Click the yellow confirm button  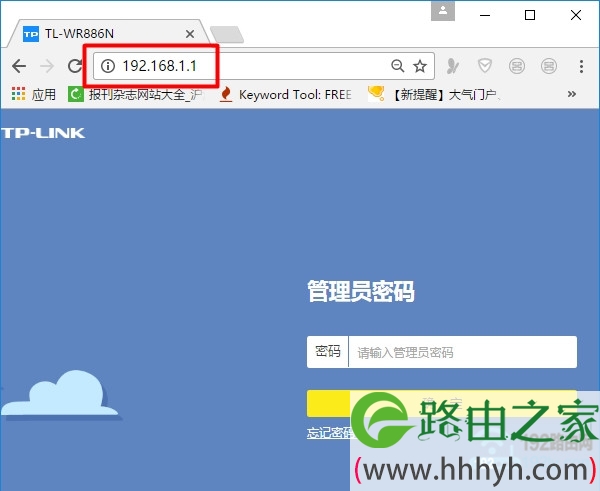pyautogui.click(x=442, y=403)
